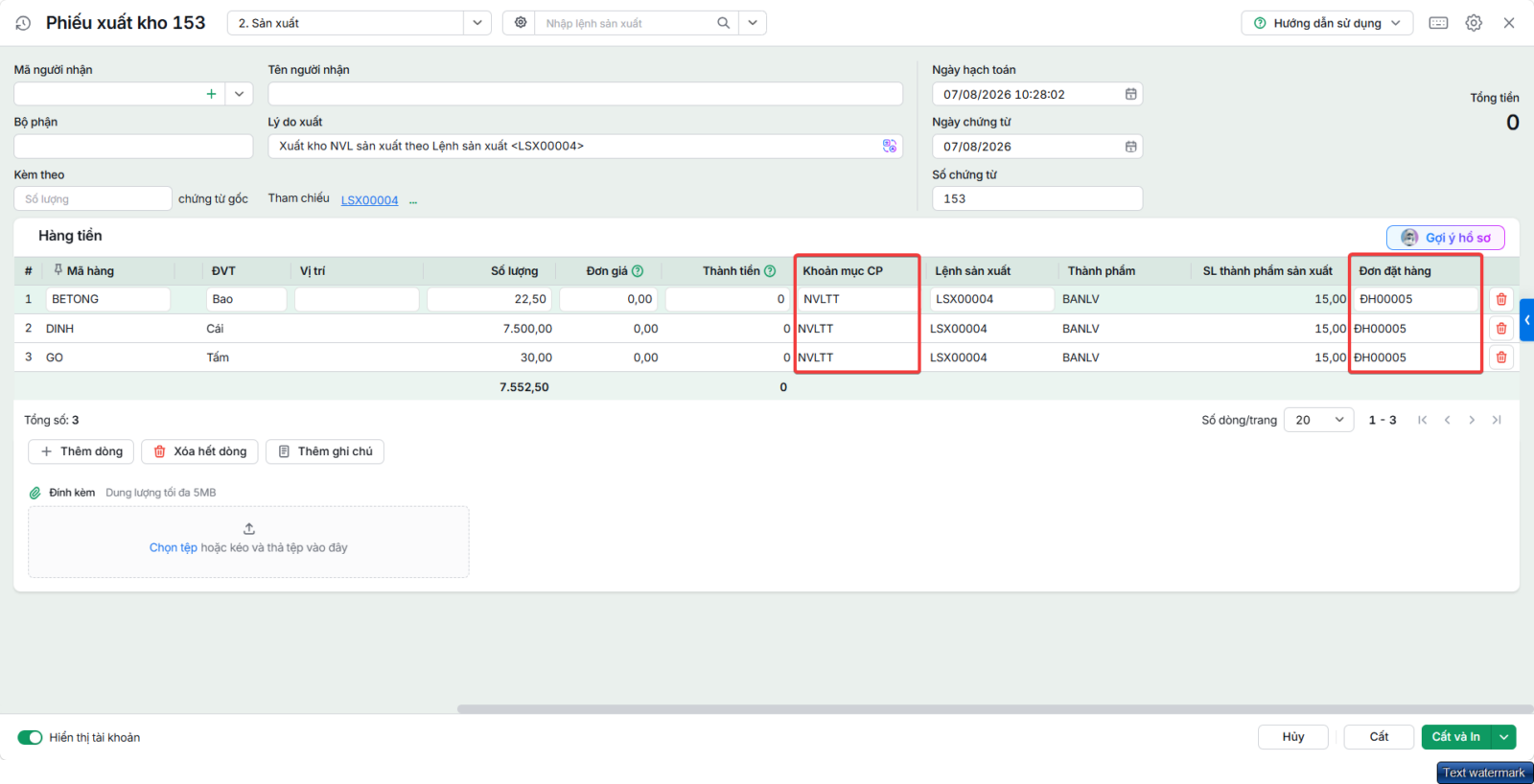Click the horizontal scrollbar at bottom
The width and height of the screenshot is (1534, 784).
pos(994,709)
